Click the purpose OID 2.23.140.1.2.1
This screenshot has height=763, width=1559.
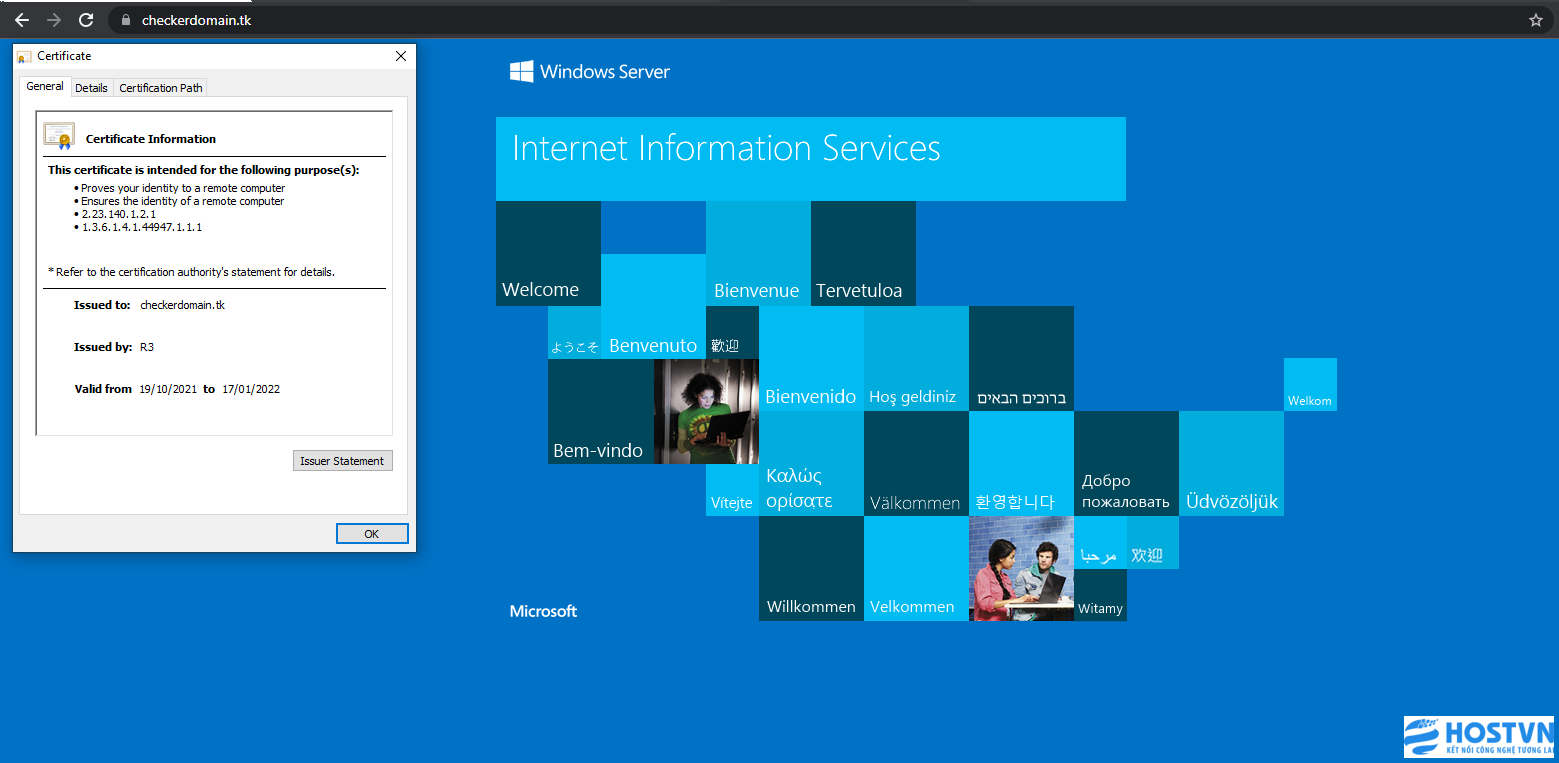coord(119,214)
